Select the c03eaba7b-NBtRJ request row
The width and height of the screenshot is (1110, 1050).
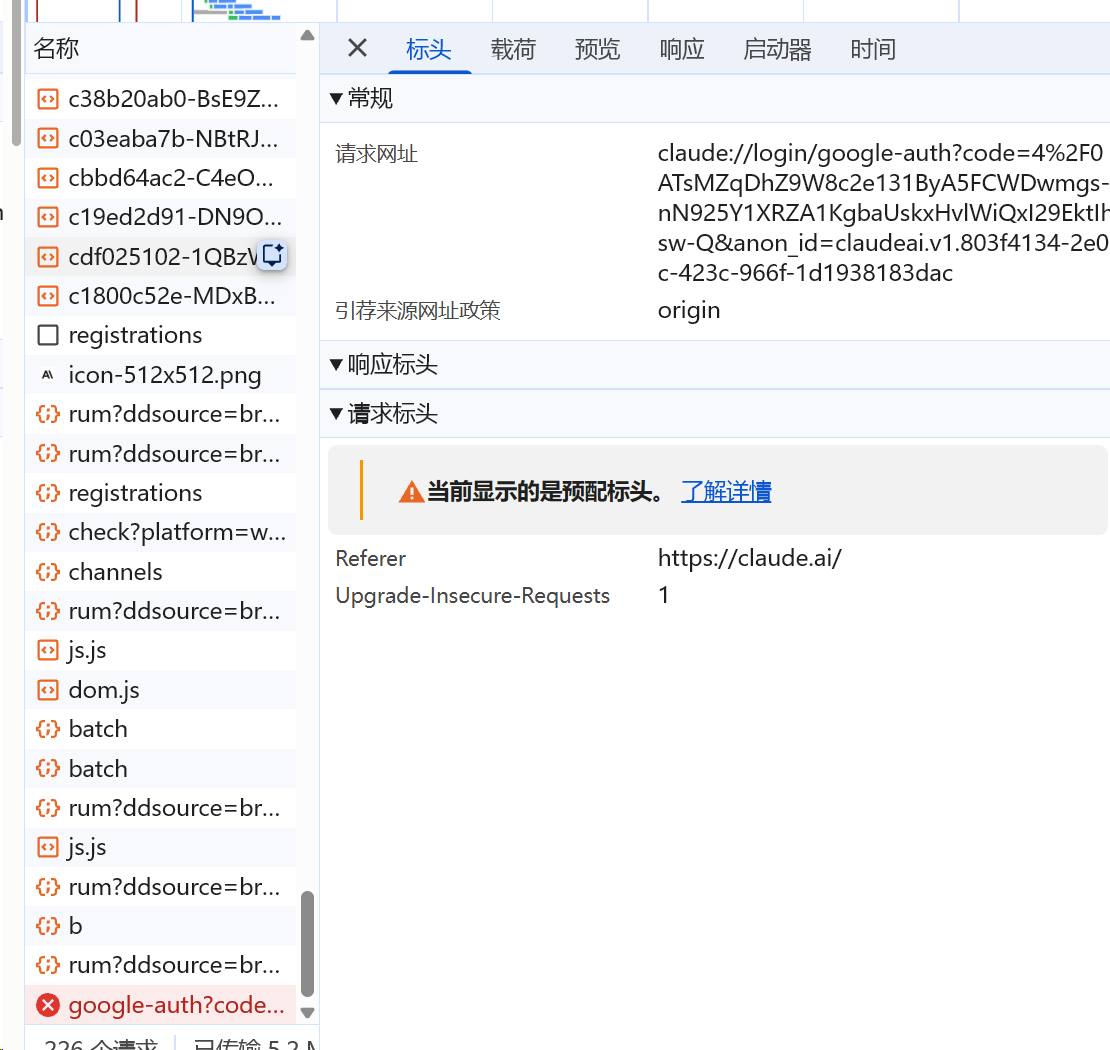pos(161,138)
